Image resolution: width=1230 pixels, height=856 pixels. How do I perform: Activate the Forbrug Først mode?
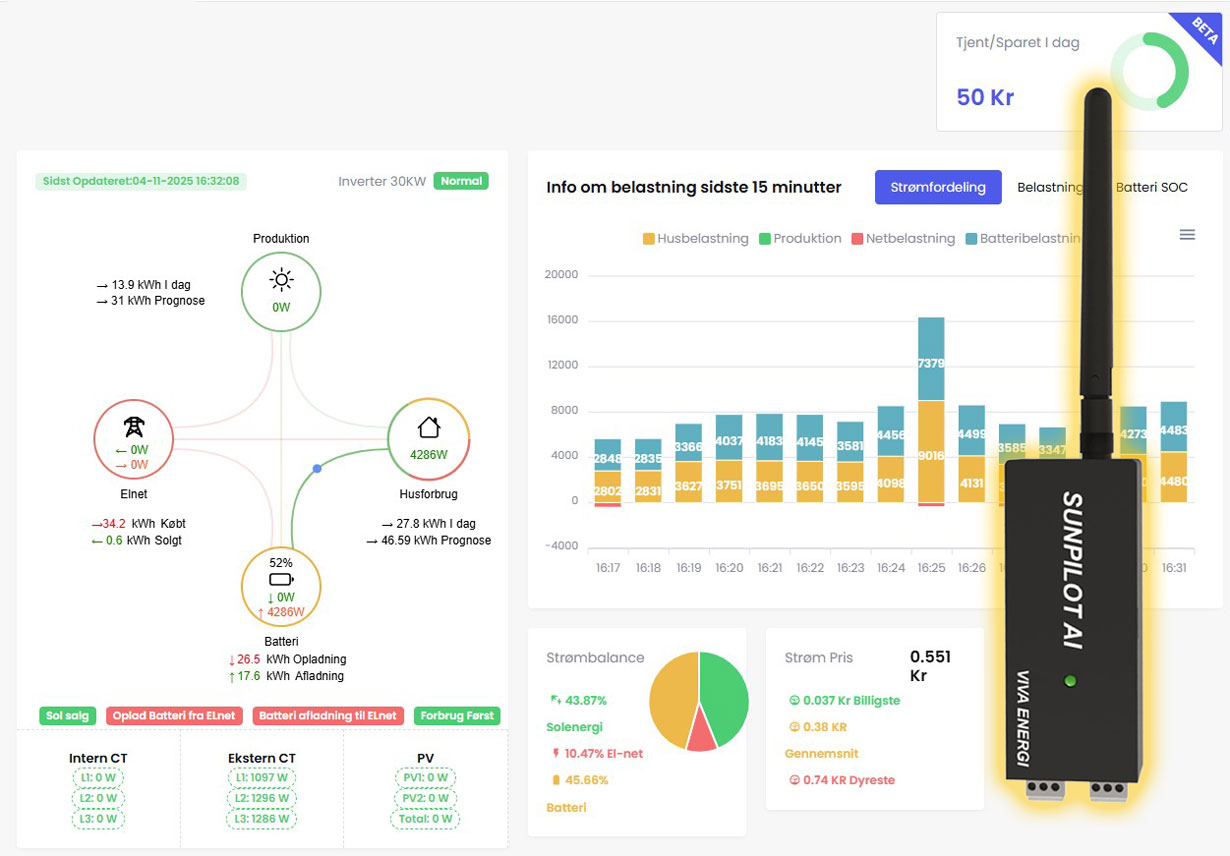coord(457,716)
